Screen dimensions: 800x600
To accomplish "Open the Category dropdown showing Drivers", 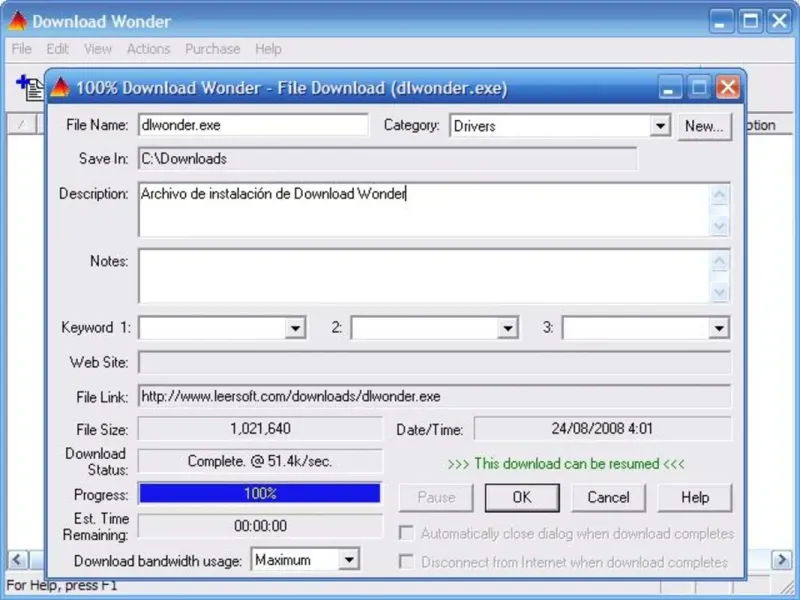I will click(660, 126).
